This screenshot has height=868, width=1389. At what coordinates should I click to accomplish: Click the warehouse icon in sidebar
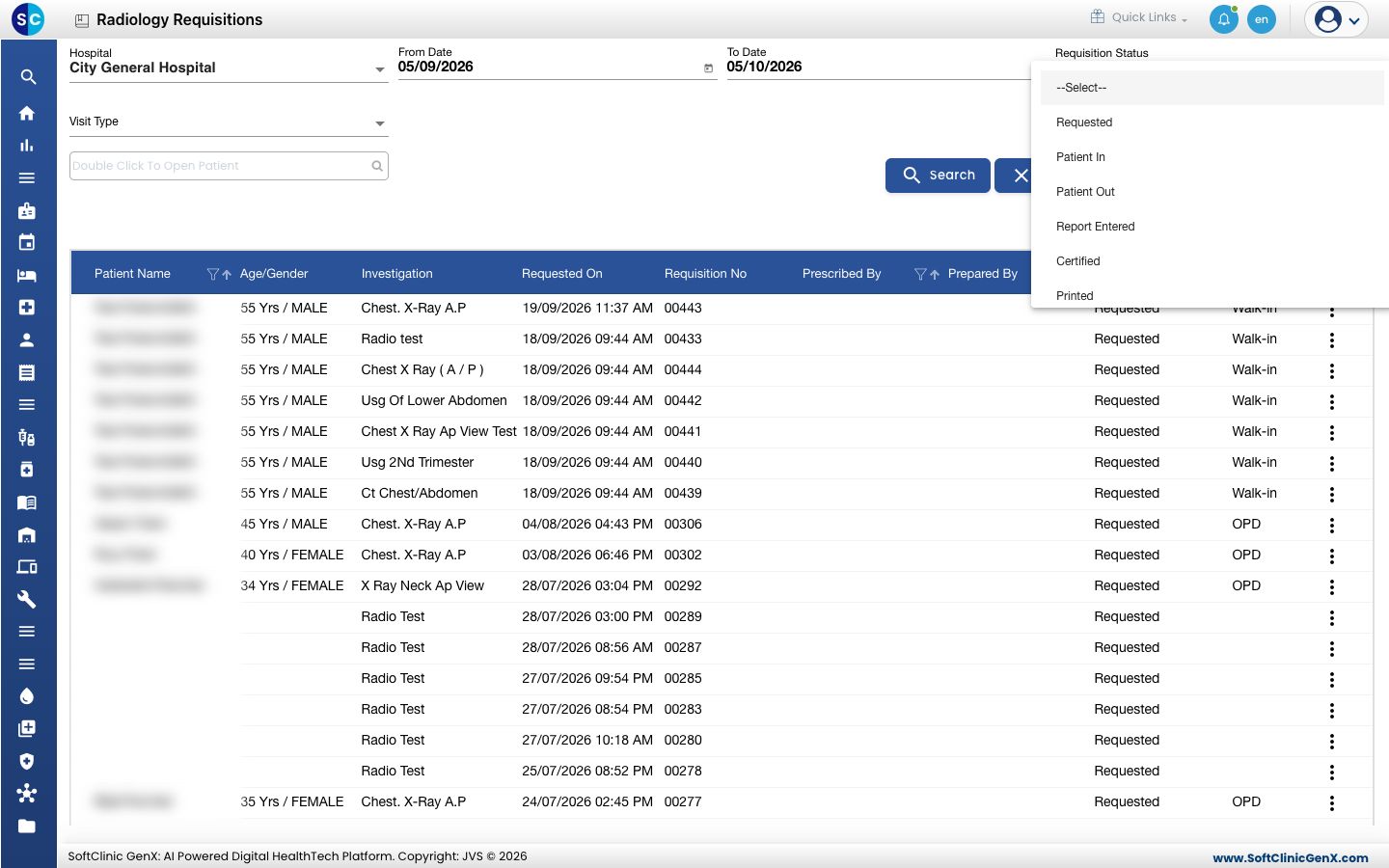27,534
